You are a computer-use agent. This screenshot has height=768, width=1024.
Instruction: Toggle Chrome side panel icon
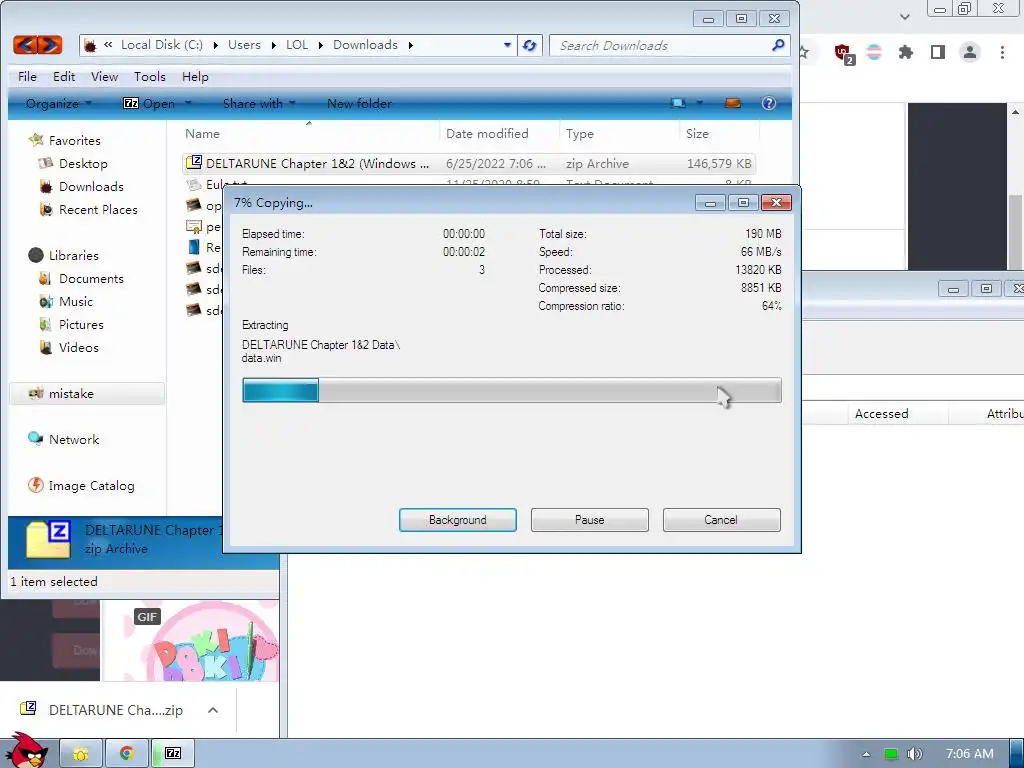point(938,52)
